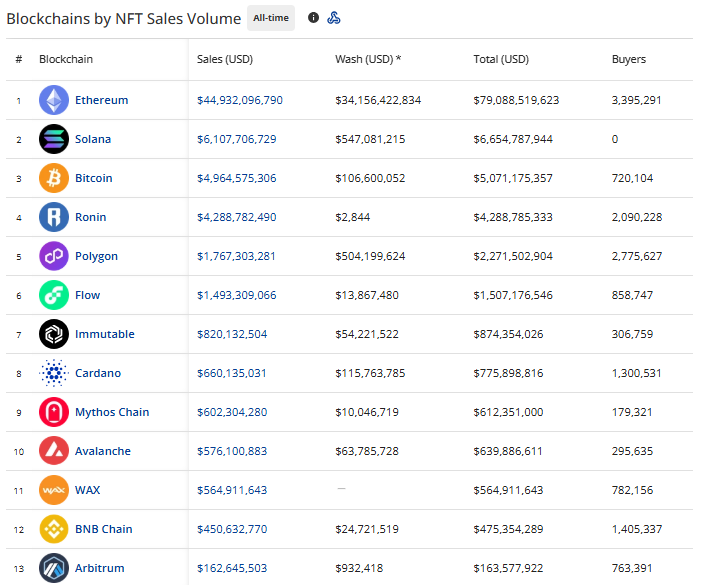This screenshot has width=704, height=585.
Task: Open the Solana blockchain link
Action: (93, 139)
